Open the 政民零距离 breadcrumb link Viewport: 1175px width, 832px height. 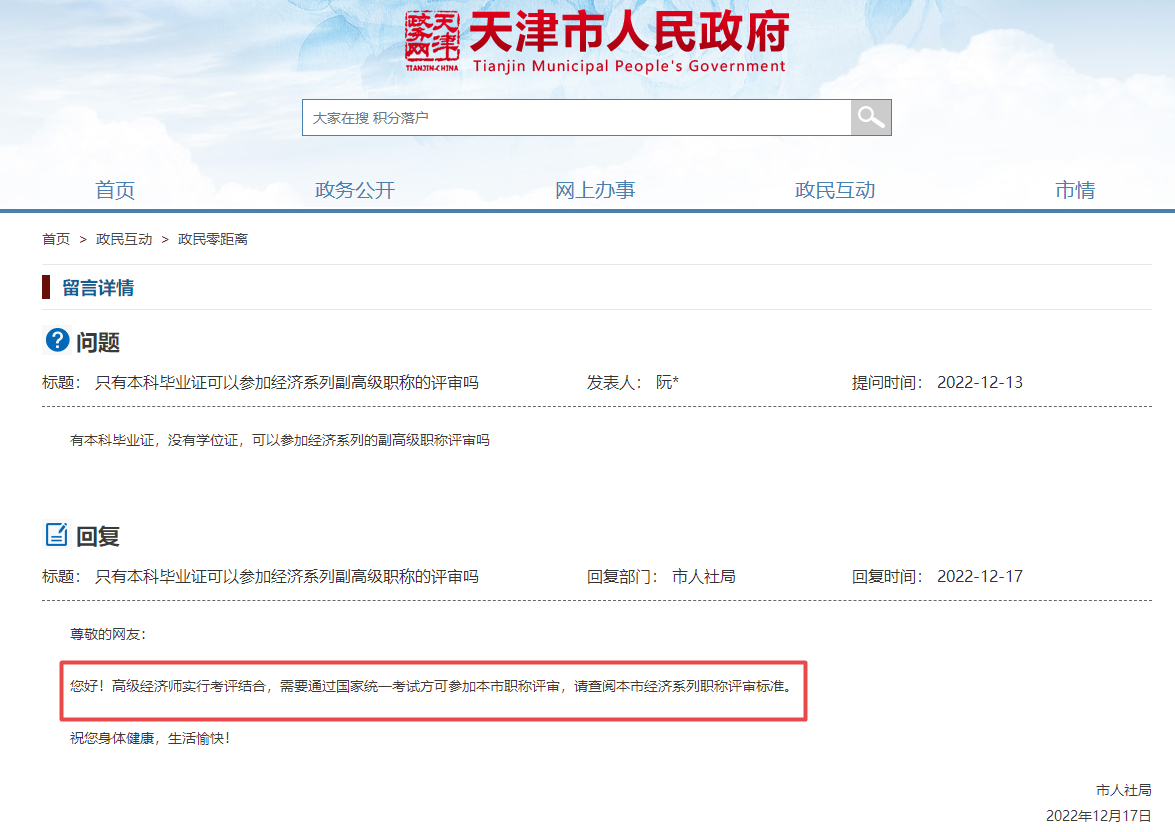point(213,239)
